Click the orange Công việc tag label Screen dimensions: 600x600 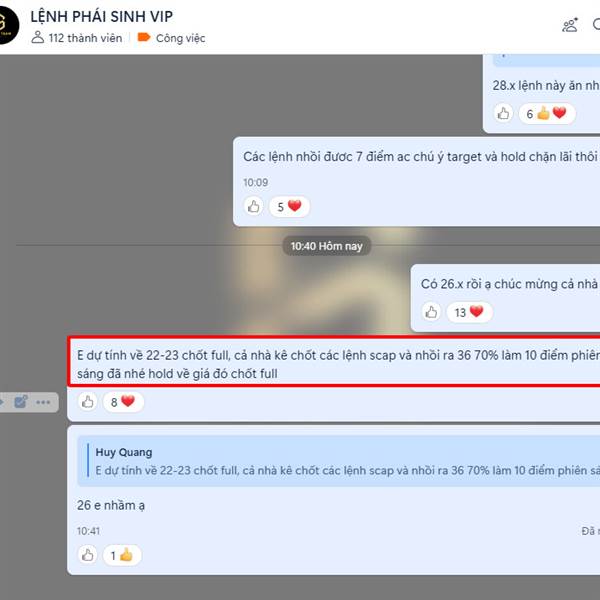point(171,38)
